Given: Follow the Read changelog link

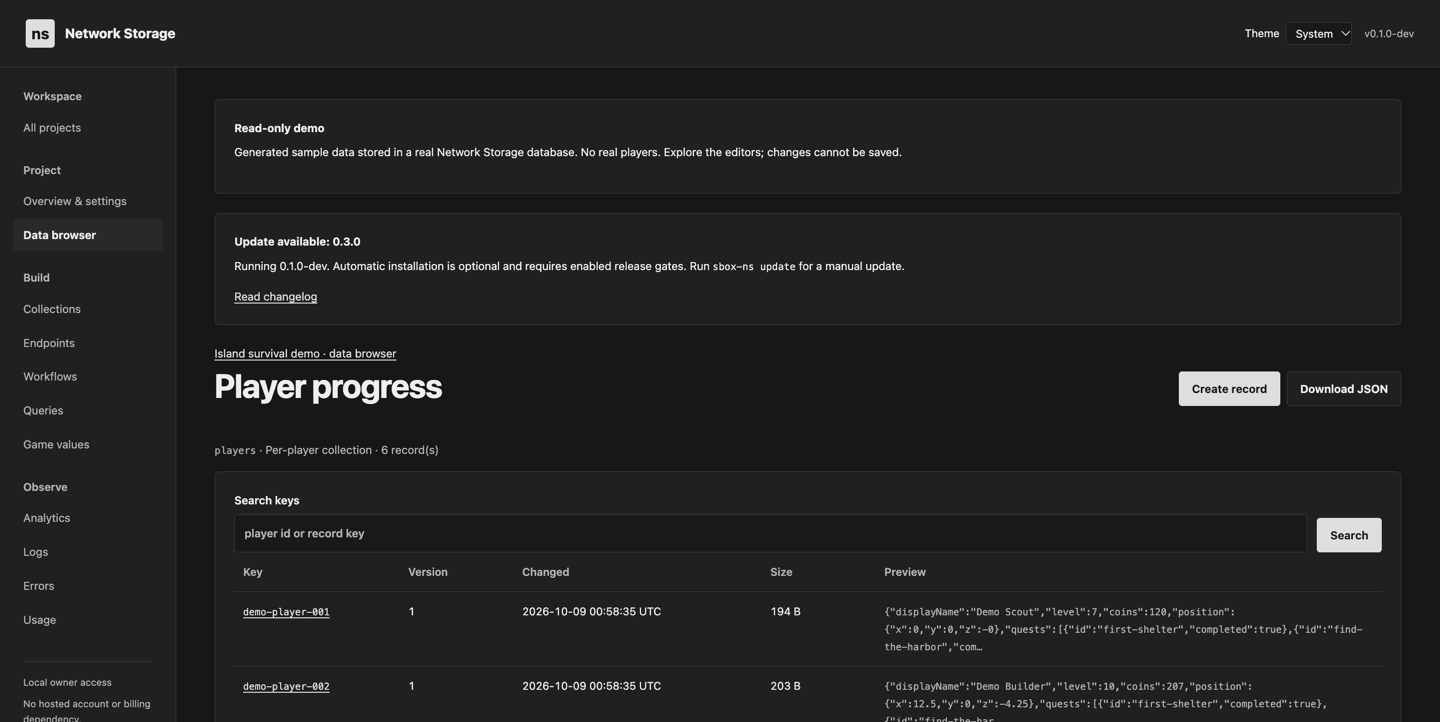Looking at the screenshot, I should [x=276, y=297].
